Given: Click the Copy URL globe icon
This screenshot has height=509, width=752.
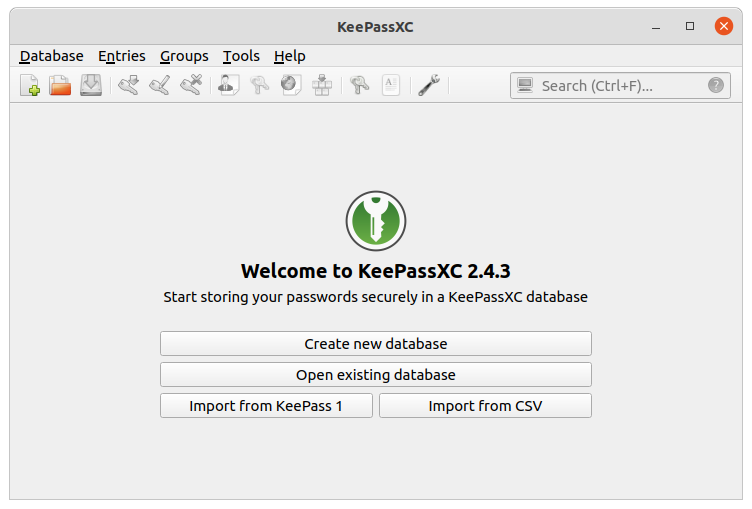Looking at the screenshot, I should (x=291, y=86).
